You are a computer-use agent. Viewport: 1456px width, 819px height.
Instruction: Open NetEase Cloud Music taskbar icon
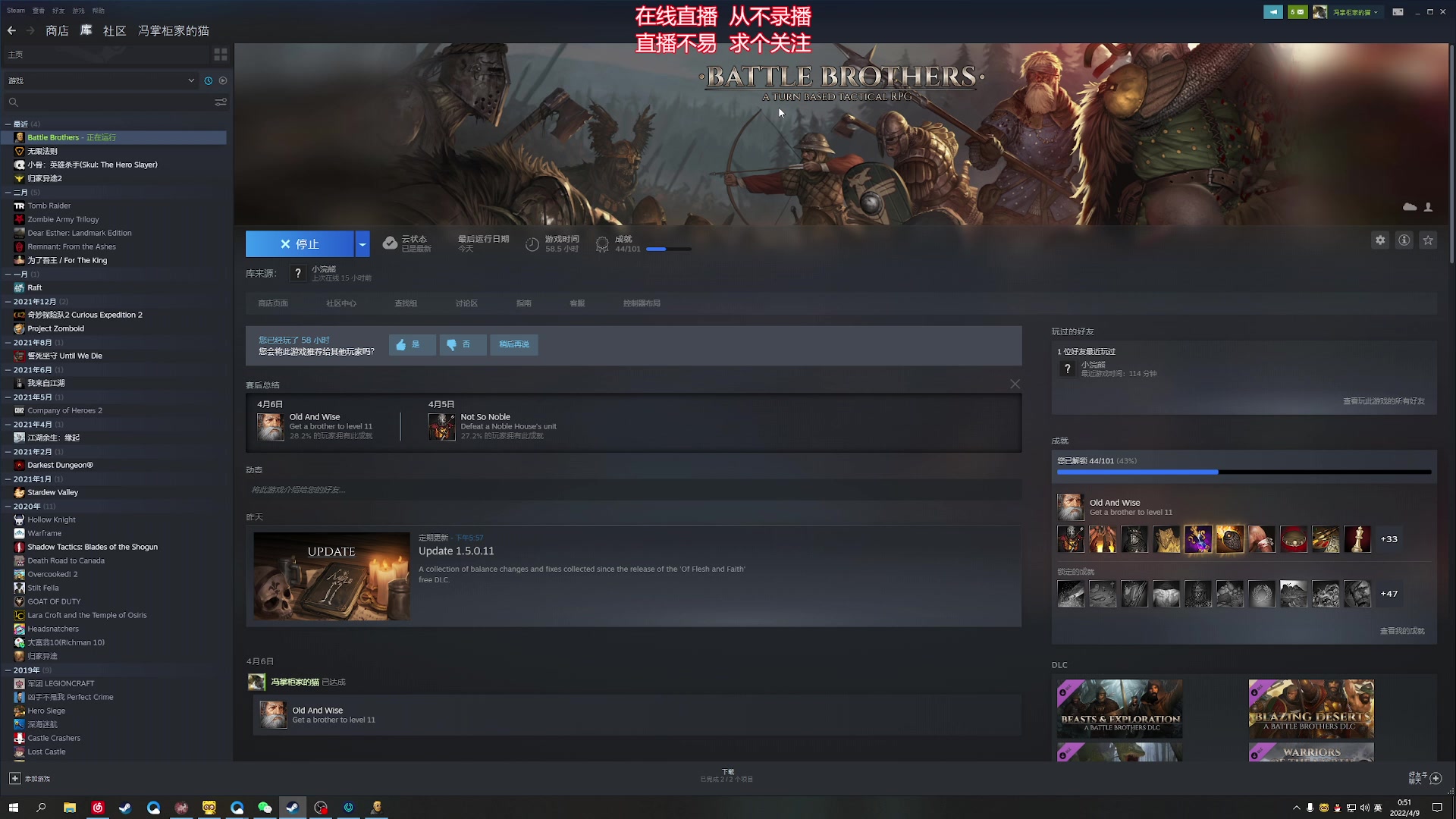97,808
